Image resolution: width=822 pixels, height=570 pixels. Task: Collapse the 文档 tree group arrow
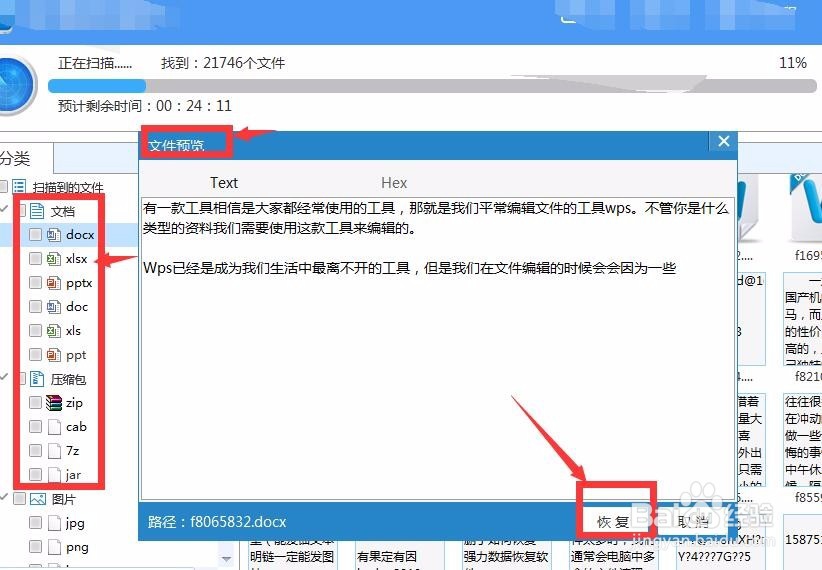(4, 210)
